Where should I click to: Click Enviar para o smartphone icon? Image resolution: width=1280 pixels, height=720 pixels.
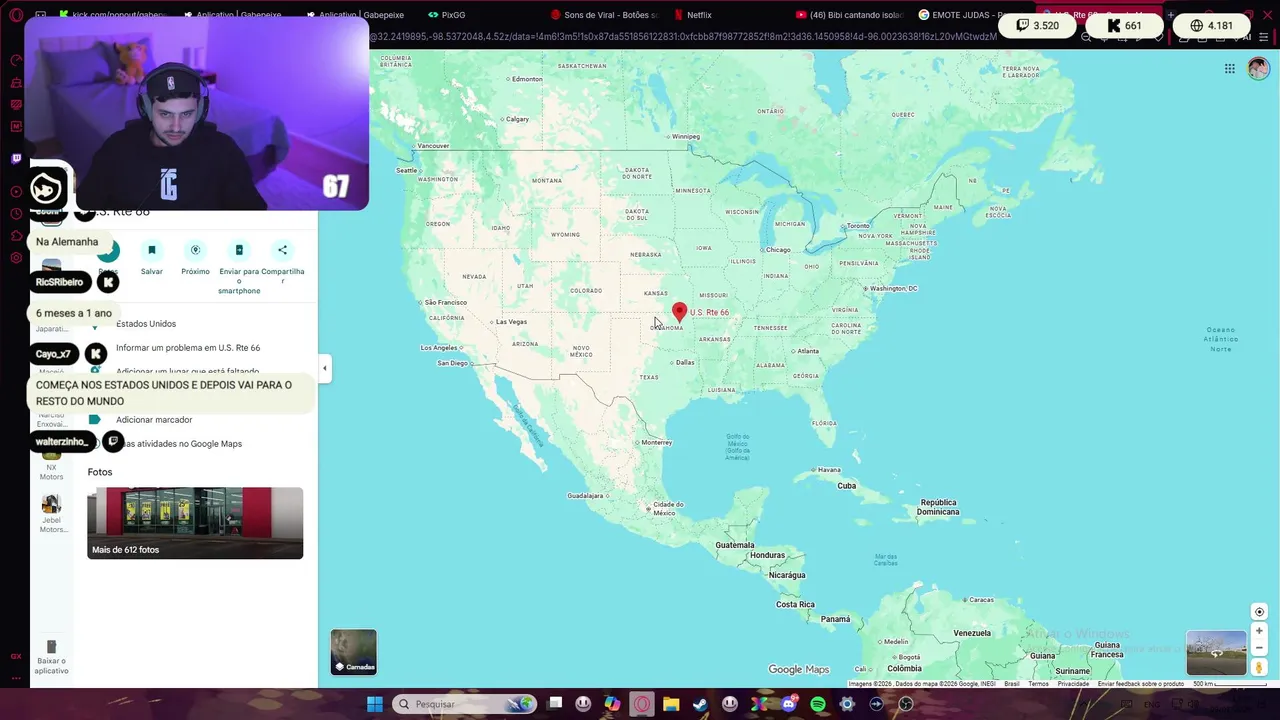point(239,250)
